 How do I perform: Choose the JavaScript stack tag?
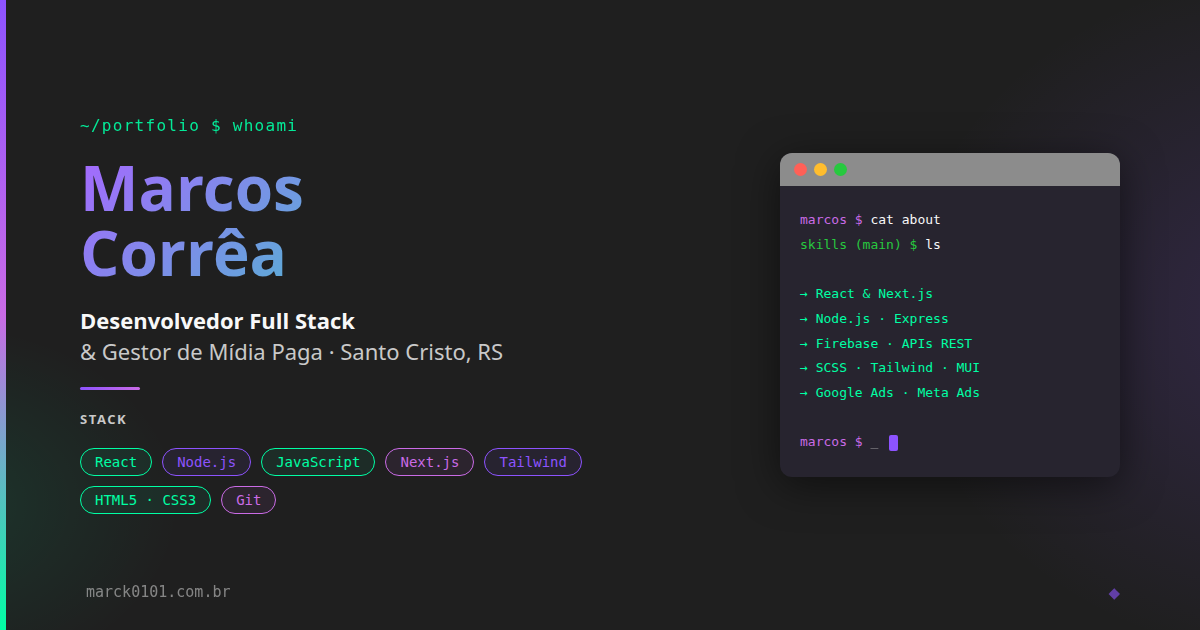(x=318, y=462)
